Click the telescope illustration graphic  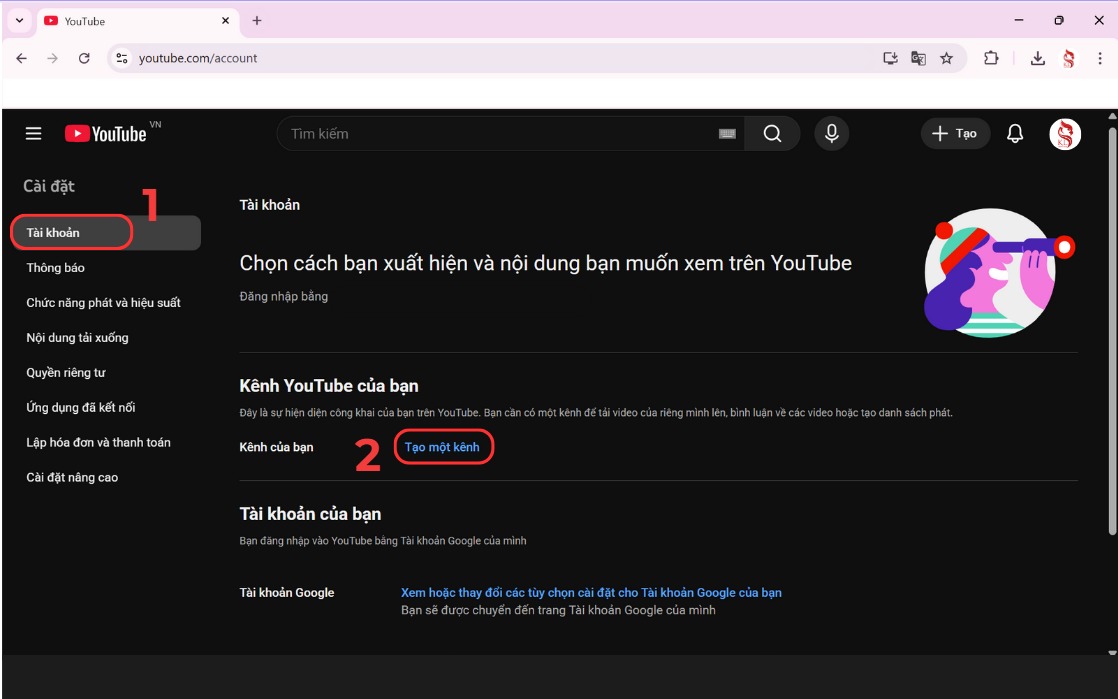click(998, 272)
